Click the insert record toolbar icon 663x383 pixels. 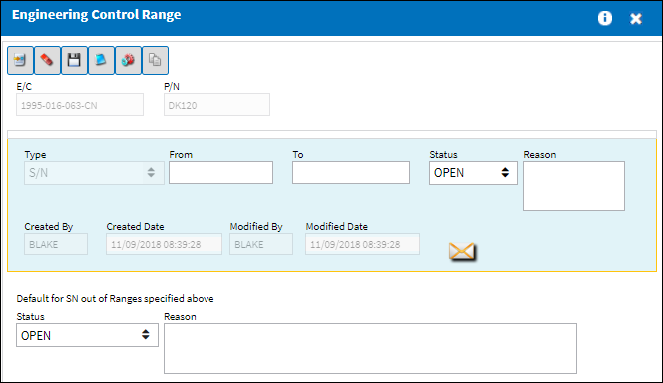point(20,60)
